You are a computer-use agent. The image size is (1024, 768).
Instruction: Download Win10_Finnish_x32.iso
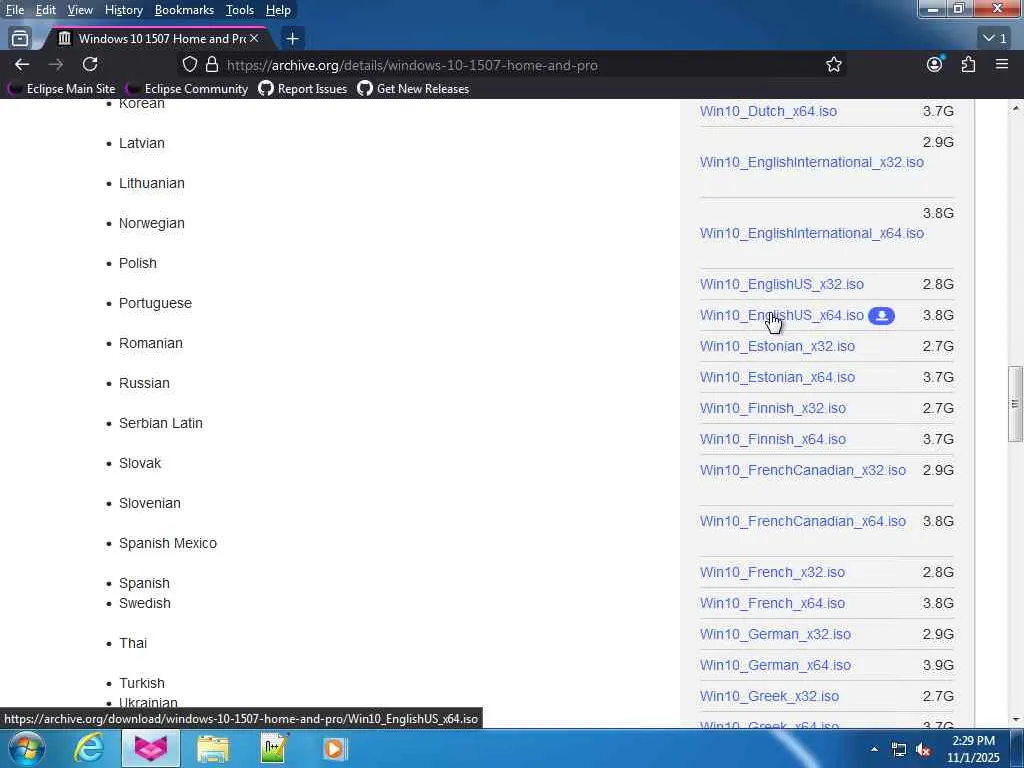click(773, 408)
